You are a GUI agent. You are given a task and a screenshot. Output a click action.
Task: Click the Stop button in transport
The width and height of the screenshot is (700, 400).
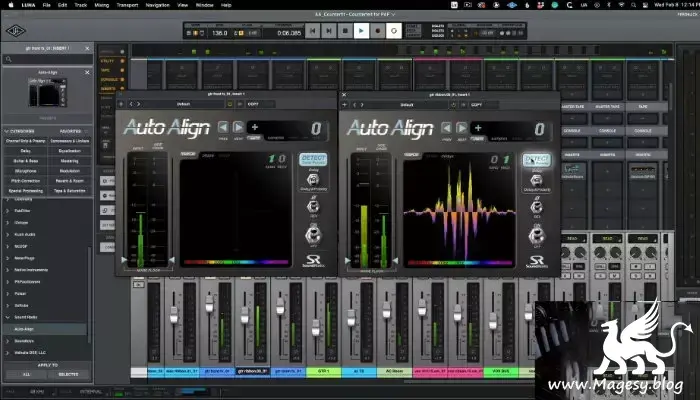345,31
